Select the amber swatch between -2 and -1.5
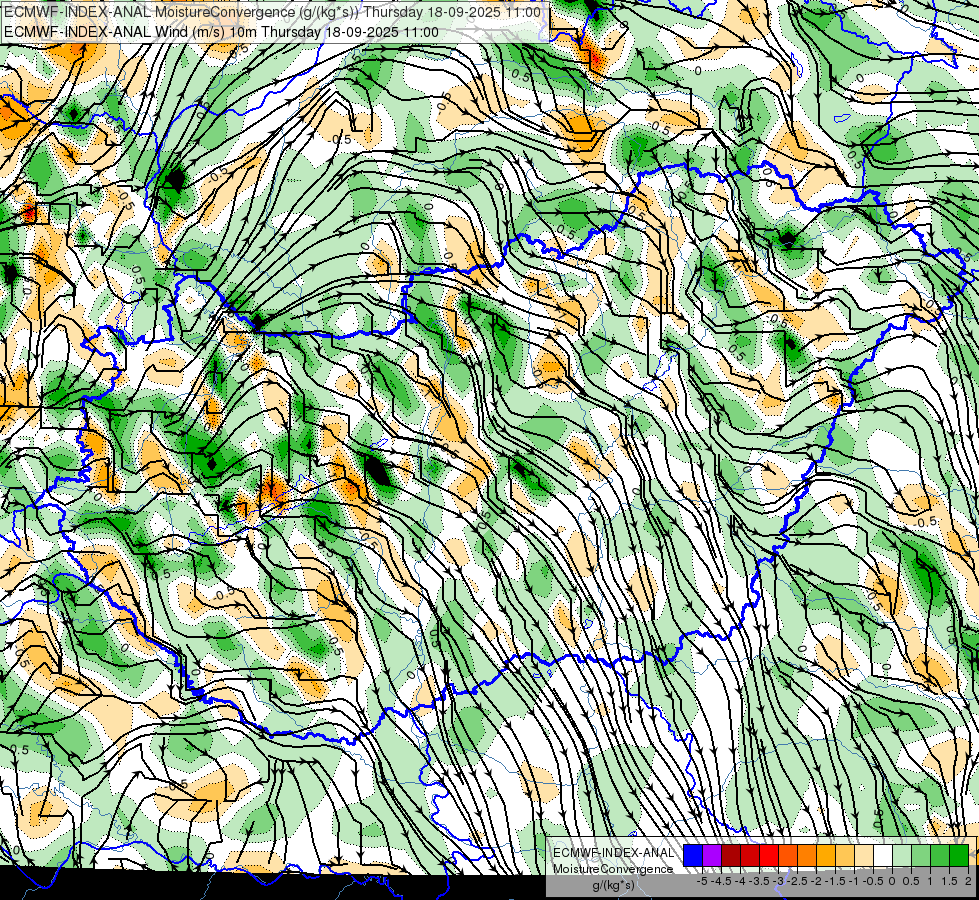This screenshot has height=900, width=979. click(x=825, y=855)
